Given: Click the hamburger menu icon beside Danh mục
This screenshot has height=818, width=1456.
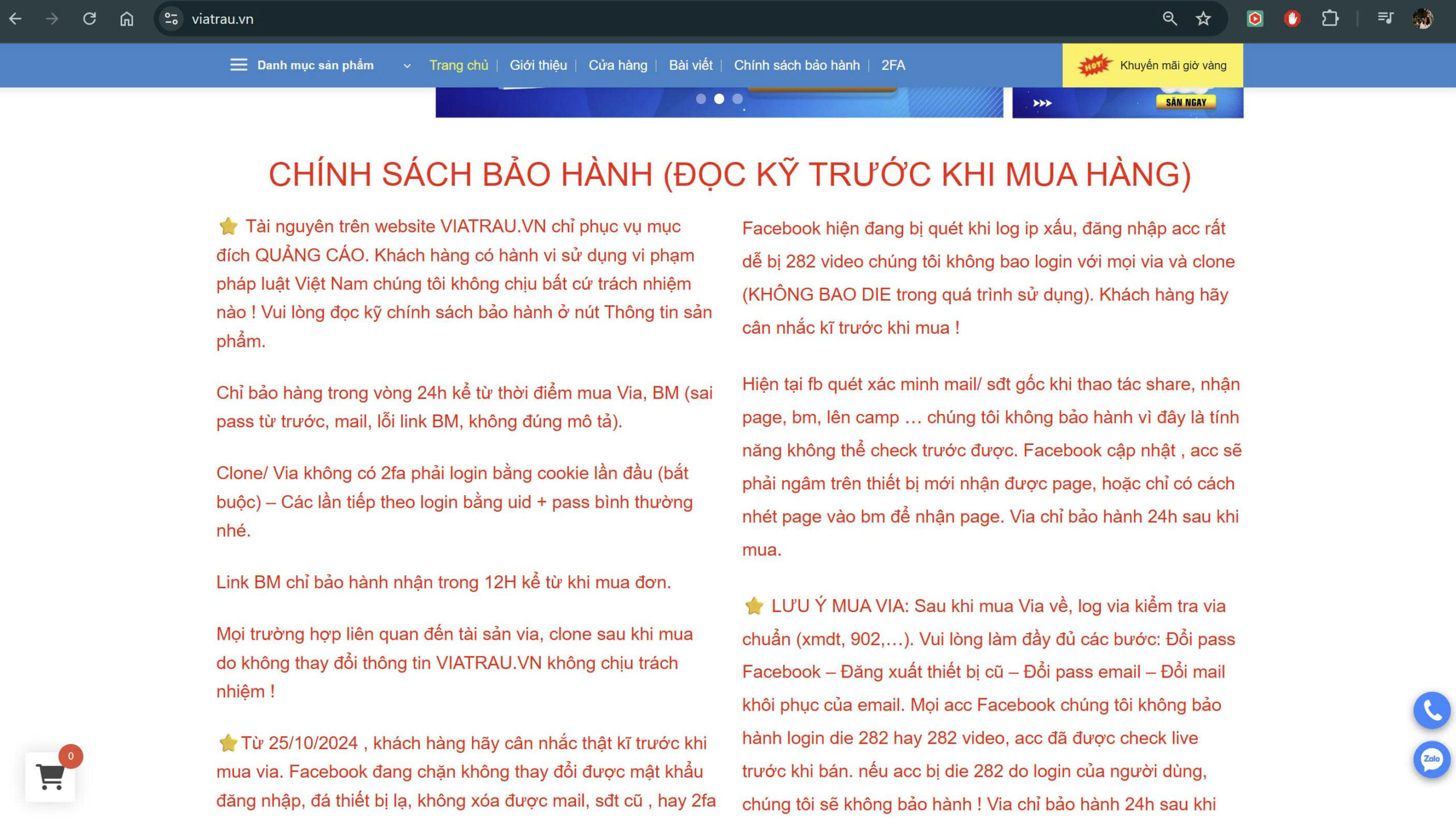Looking at the screenshot, I should click(x=238, y=65).
